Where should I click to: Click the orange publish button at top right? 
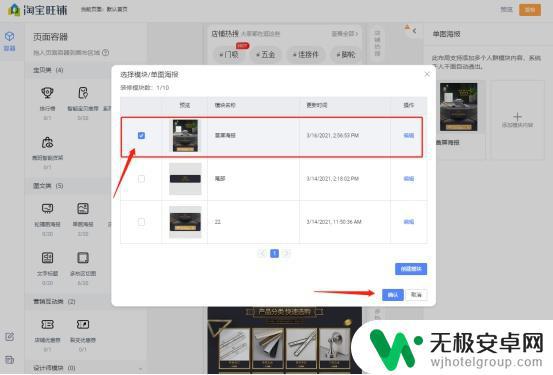(530, 10)
